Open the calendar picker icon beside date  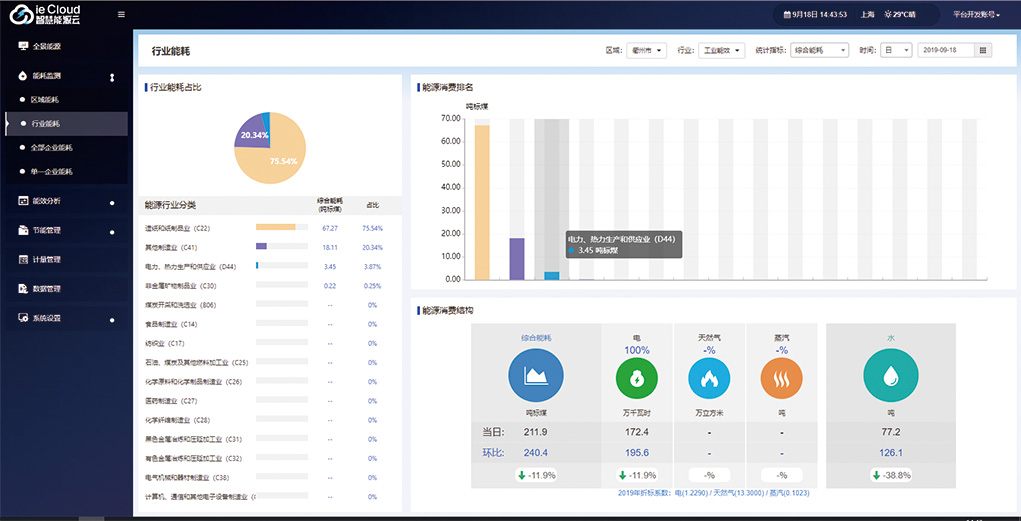point(983,50)
